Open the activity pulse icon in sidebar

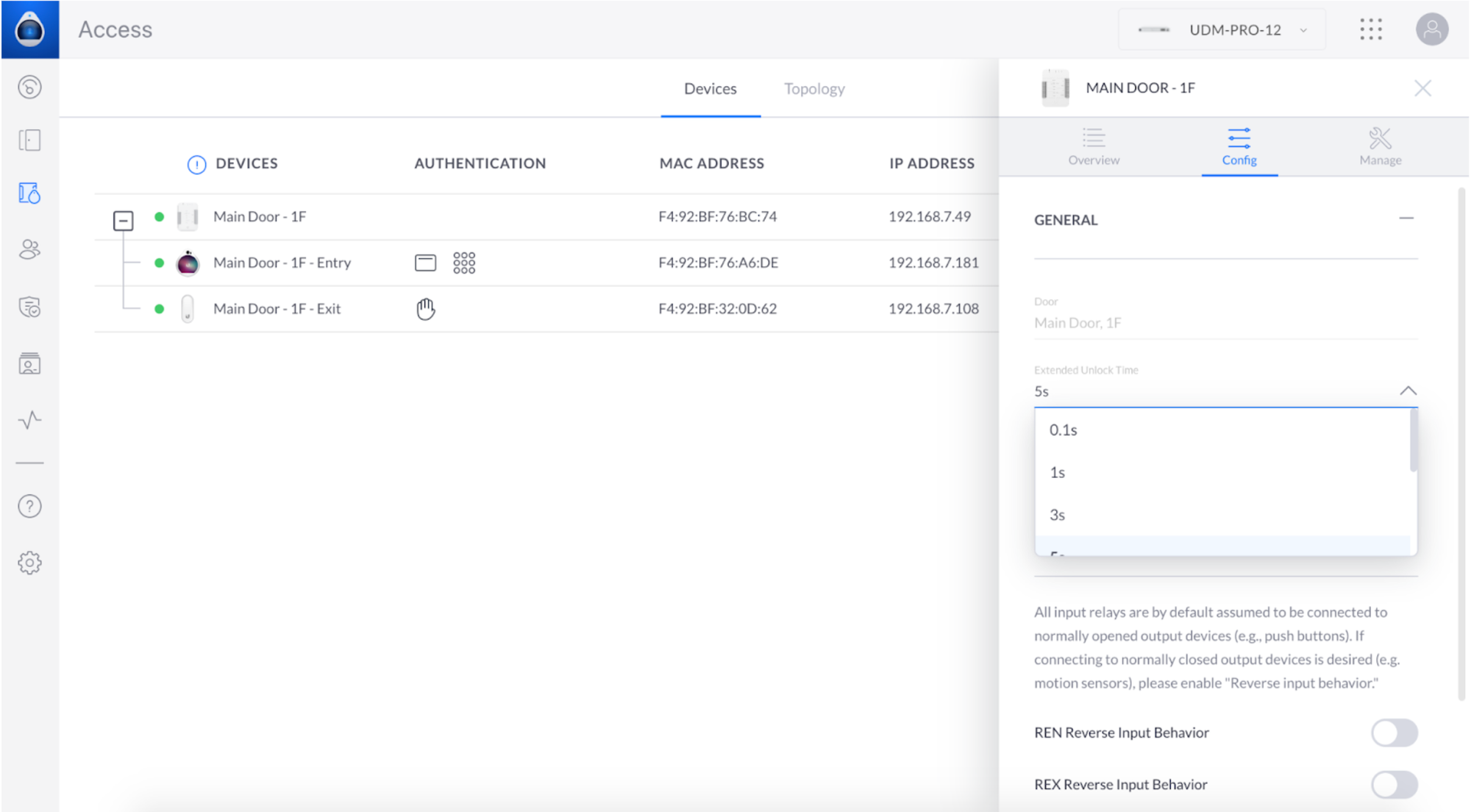[29, 420]
